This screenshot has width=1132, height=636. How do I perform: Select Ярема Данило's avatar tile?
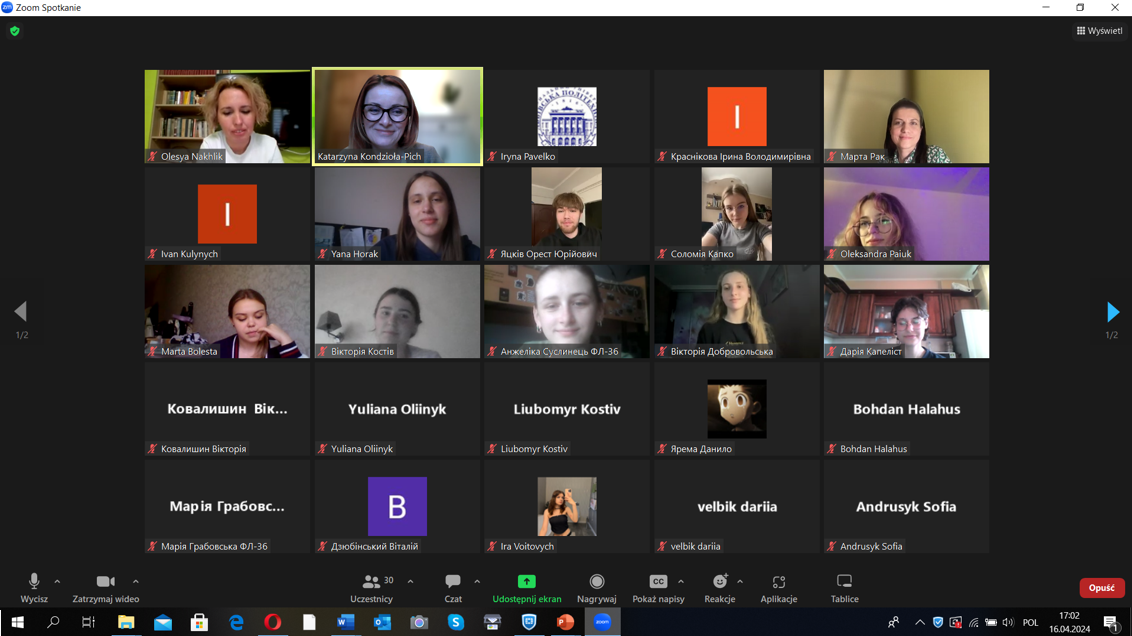[x=736, y=409]
